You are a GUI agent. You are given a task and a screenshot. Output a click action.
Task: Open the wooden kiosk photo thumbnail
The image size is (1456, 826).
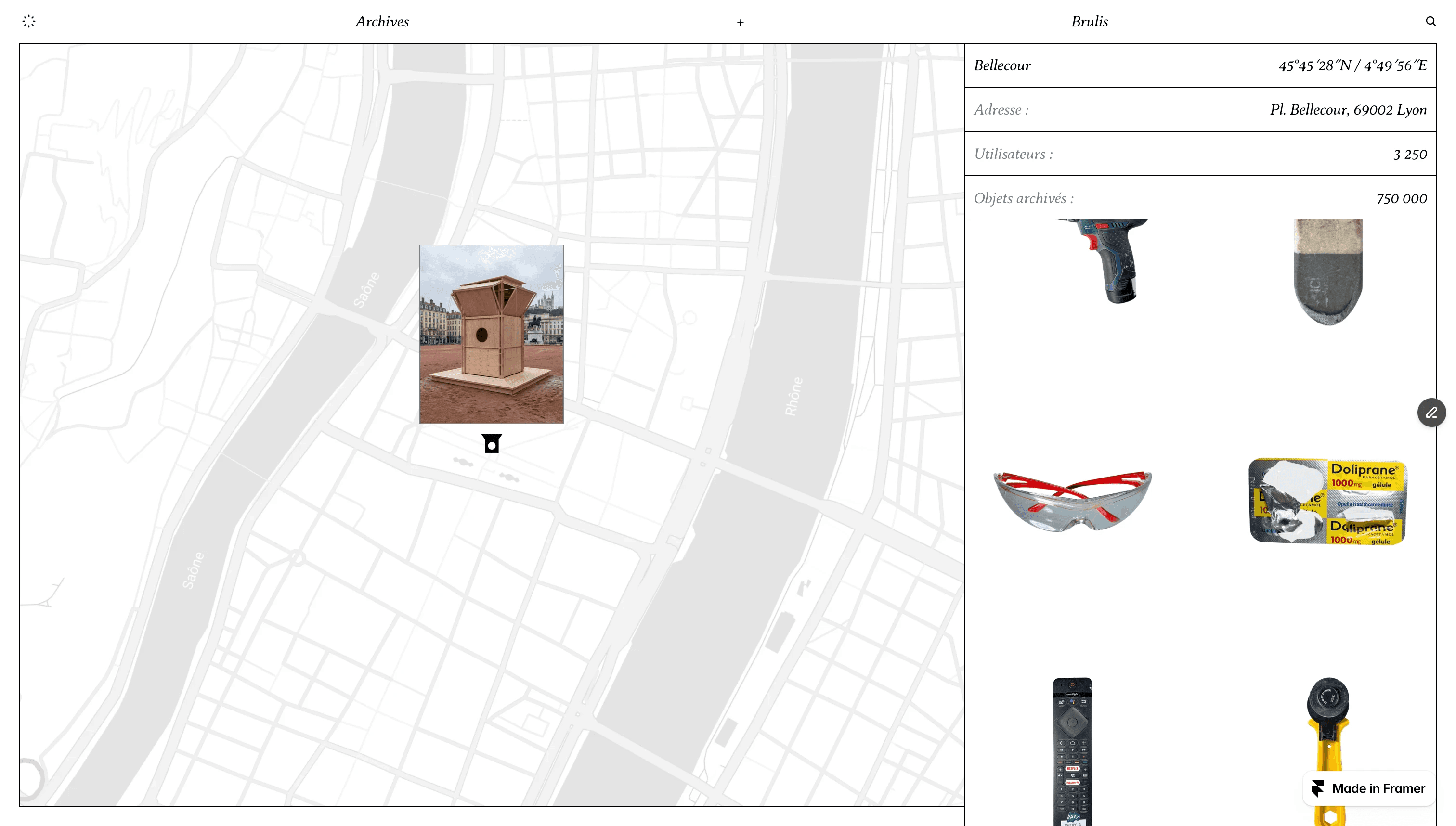pyautogui.click(x=492, y=334)
